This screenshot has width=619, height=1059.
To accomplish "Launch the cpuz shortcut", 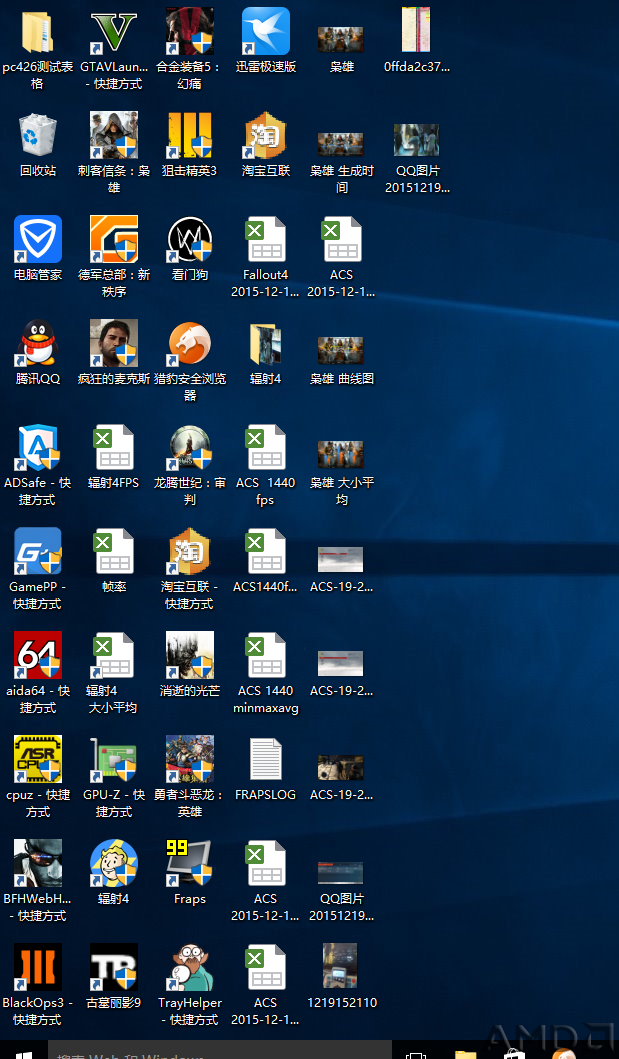I will [38, 759].
